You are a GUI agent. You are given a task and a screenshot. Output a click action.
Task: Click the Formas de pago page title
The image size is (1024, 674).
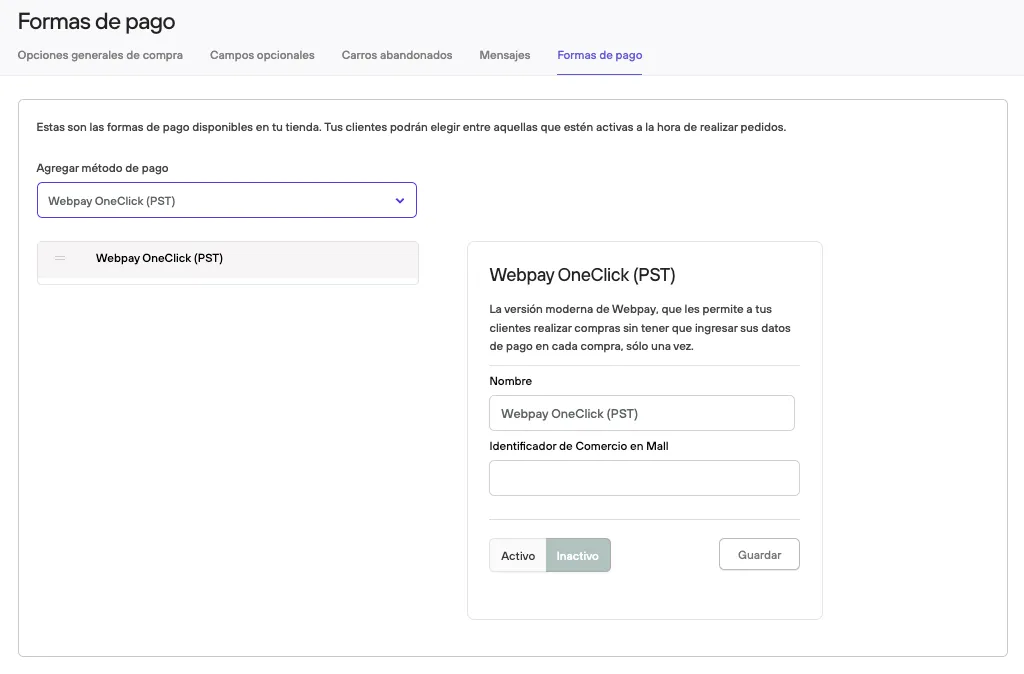pos(97,22)
